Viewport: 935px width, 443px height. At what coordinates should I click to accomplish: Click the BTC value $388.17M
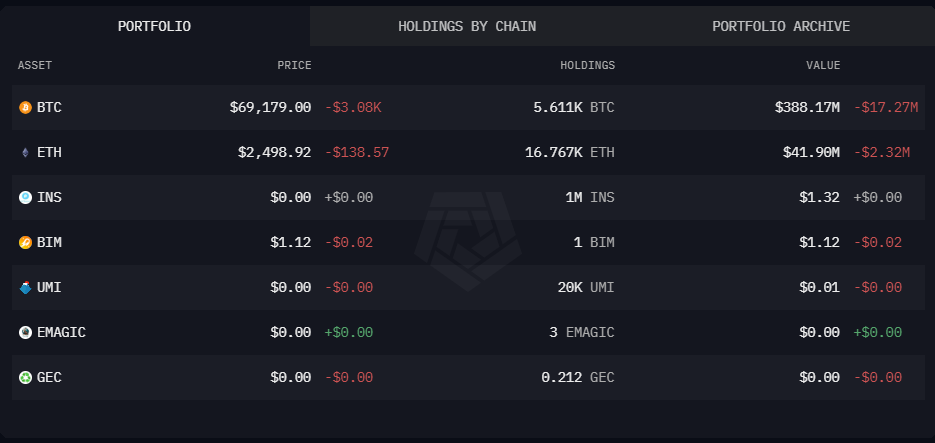click(x=807, y=107)
